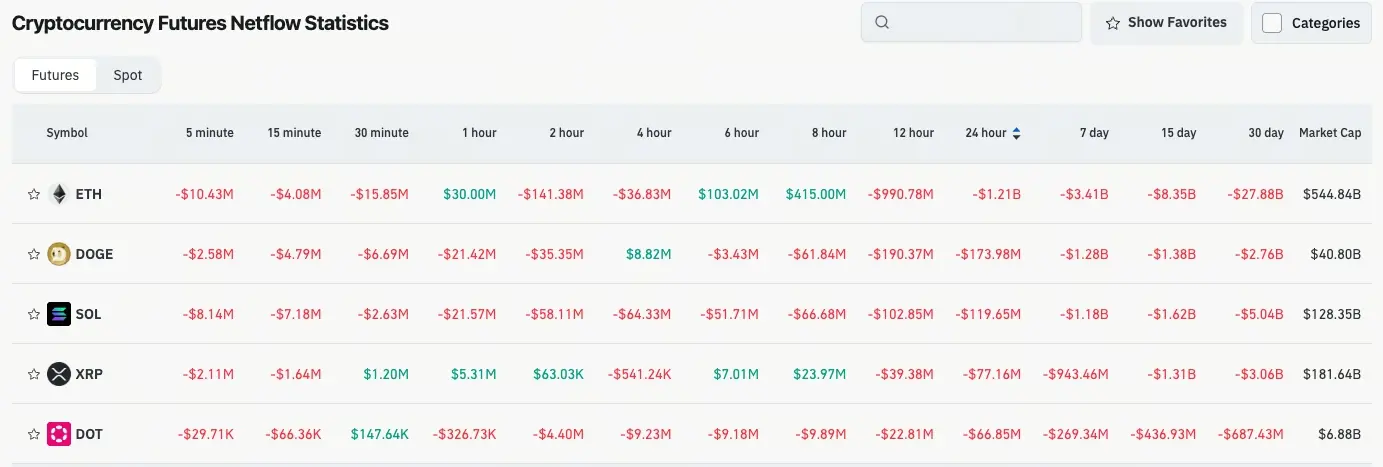Sort by the 8 hour column header
This screenshot has width=1383, height=467.
(x=829, y=133)
